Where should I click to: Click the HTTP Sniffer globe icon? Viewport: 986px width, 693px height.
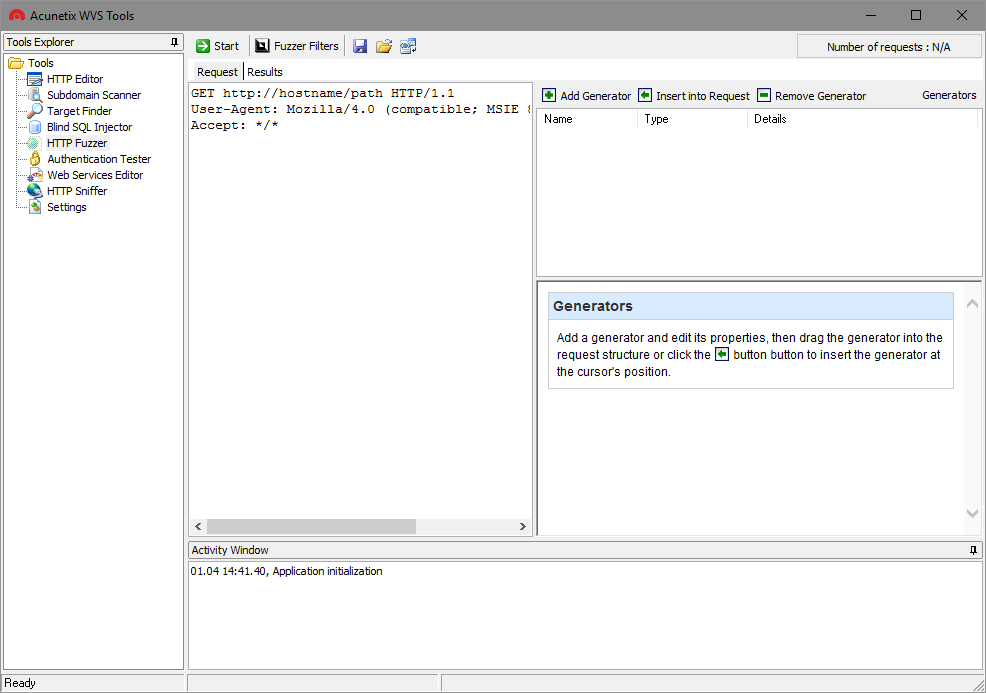(x=35, y=191)
